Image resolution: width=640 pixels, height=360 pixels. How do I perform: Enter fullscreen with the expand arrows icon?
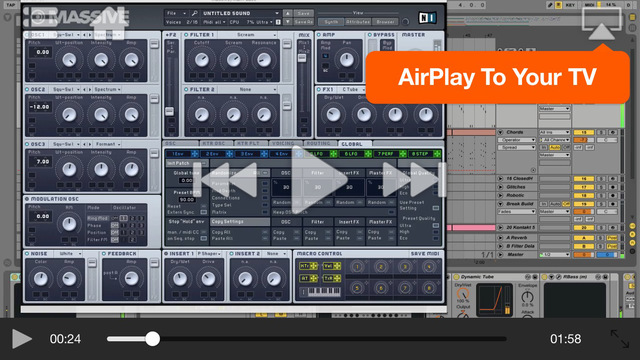pos(620,339)
